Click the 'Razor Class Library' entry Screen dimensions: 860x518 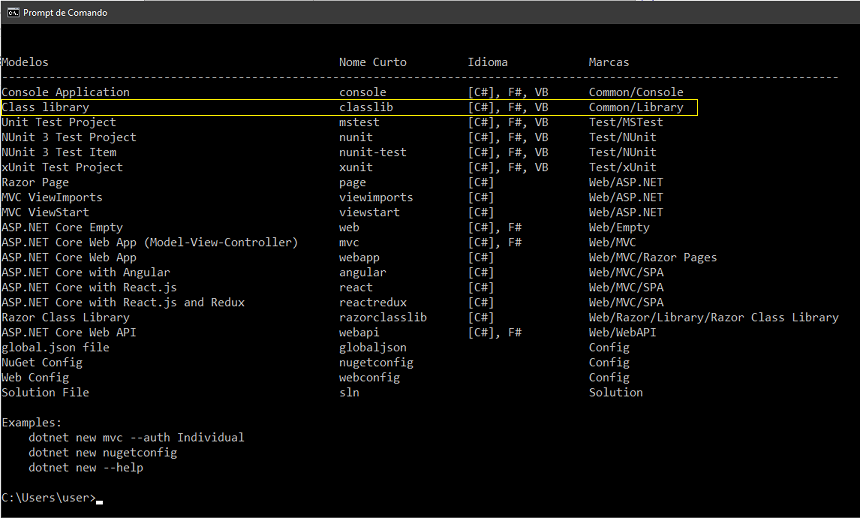point(66,317)
